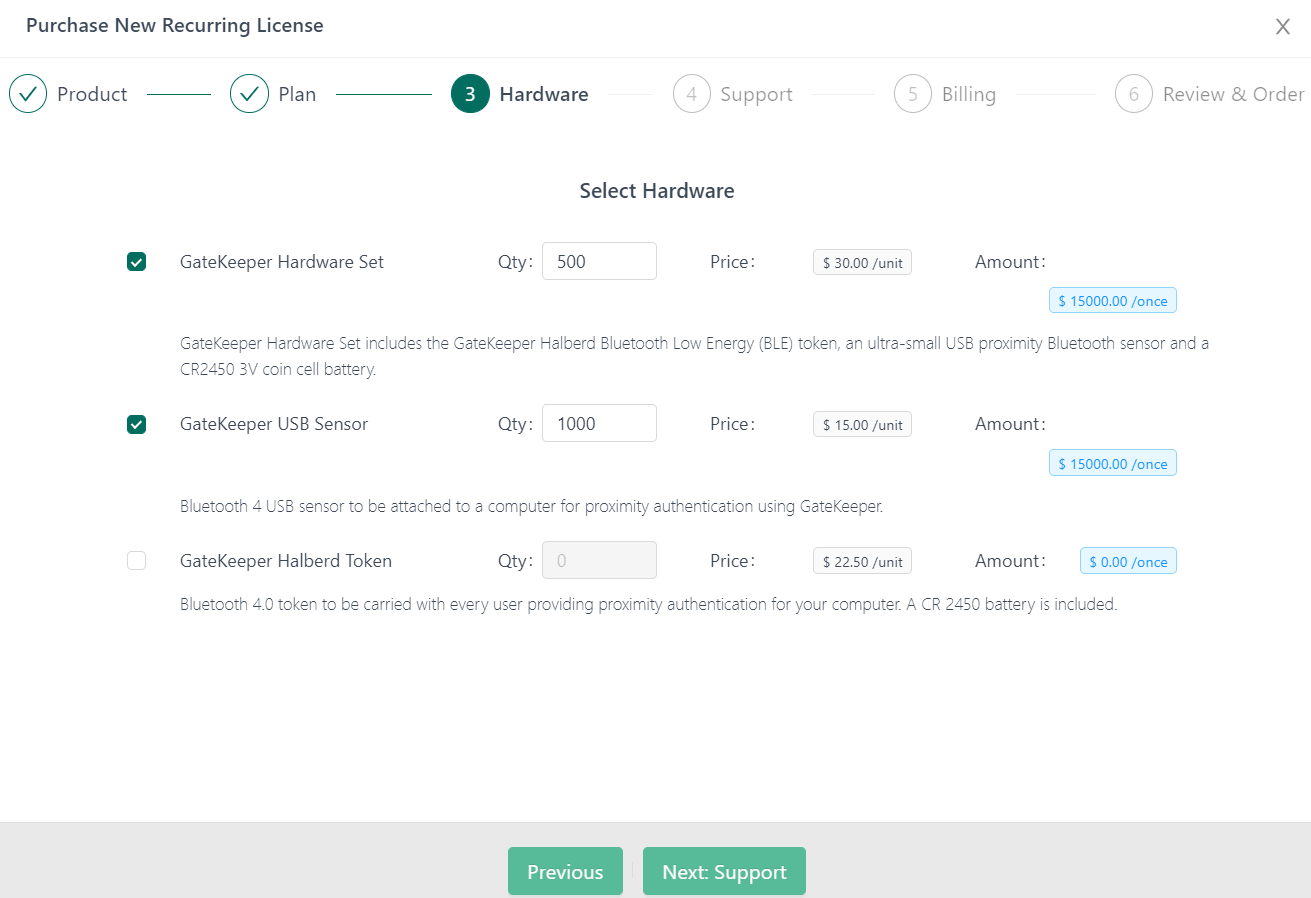
Task: Click the $ 22.50 /unit price badge
Action: pyautogui.click(x=861, y=560)
